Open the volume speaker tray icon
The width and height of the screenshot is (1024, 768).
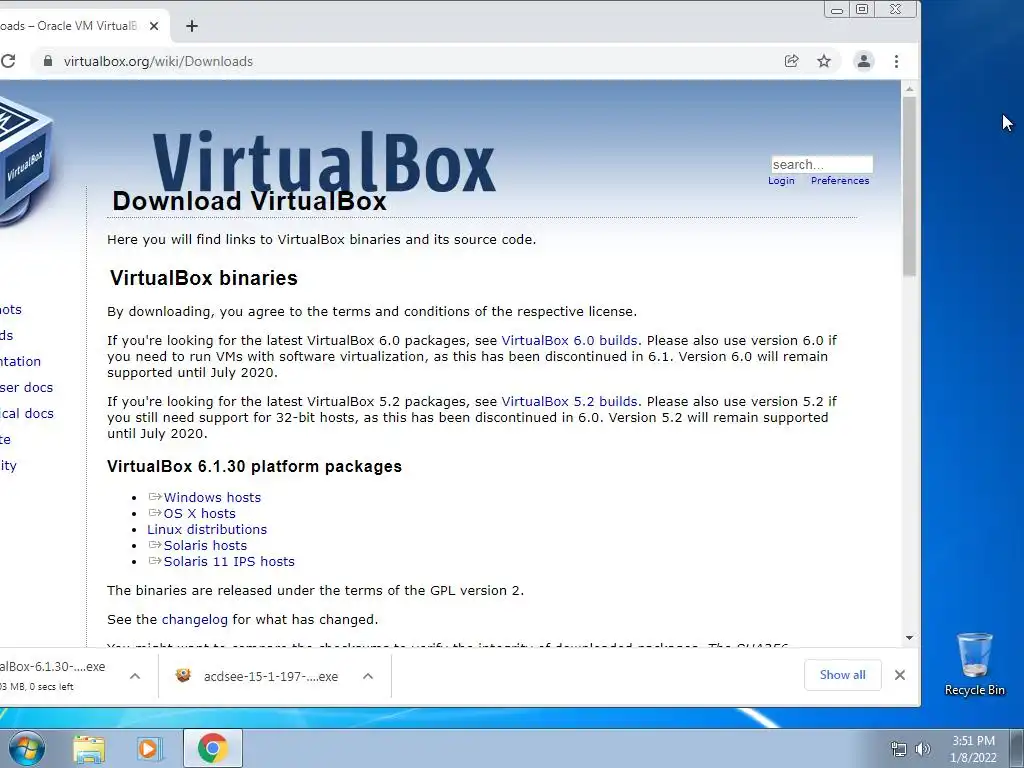click(923, 749)
